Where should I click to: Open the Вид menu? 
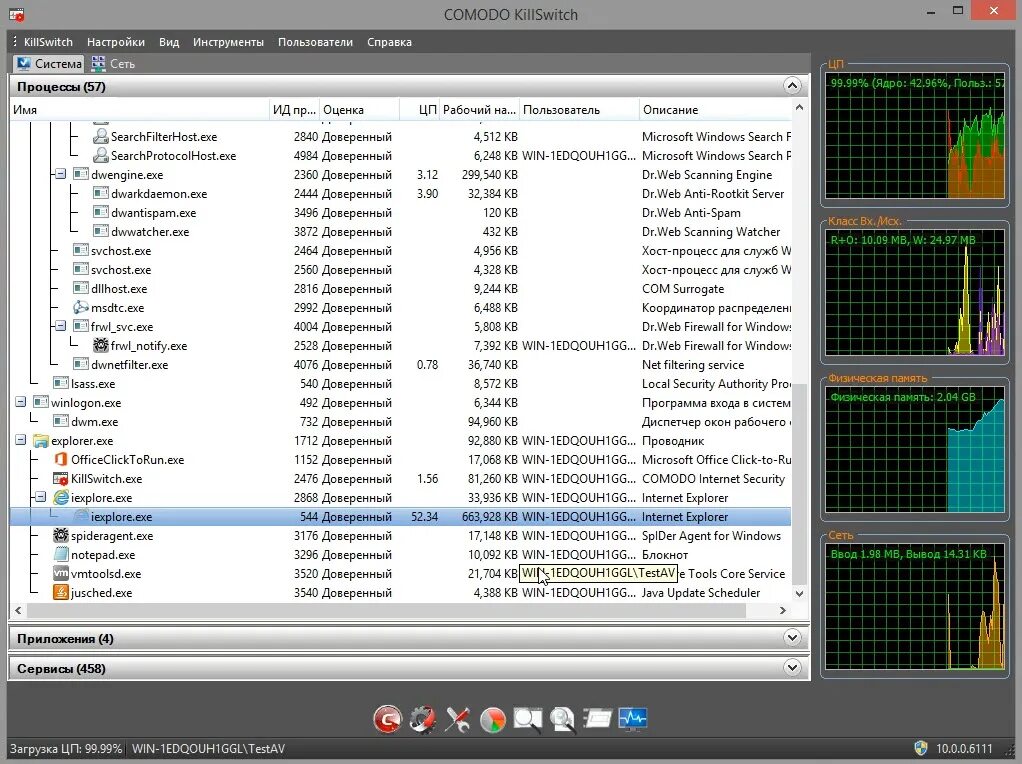(169, 42)
